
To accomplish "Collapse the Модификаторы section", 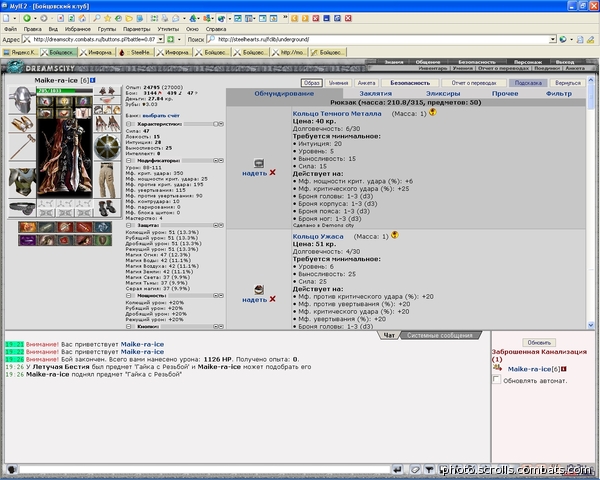I will (x=129, y=161).
